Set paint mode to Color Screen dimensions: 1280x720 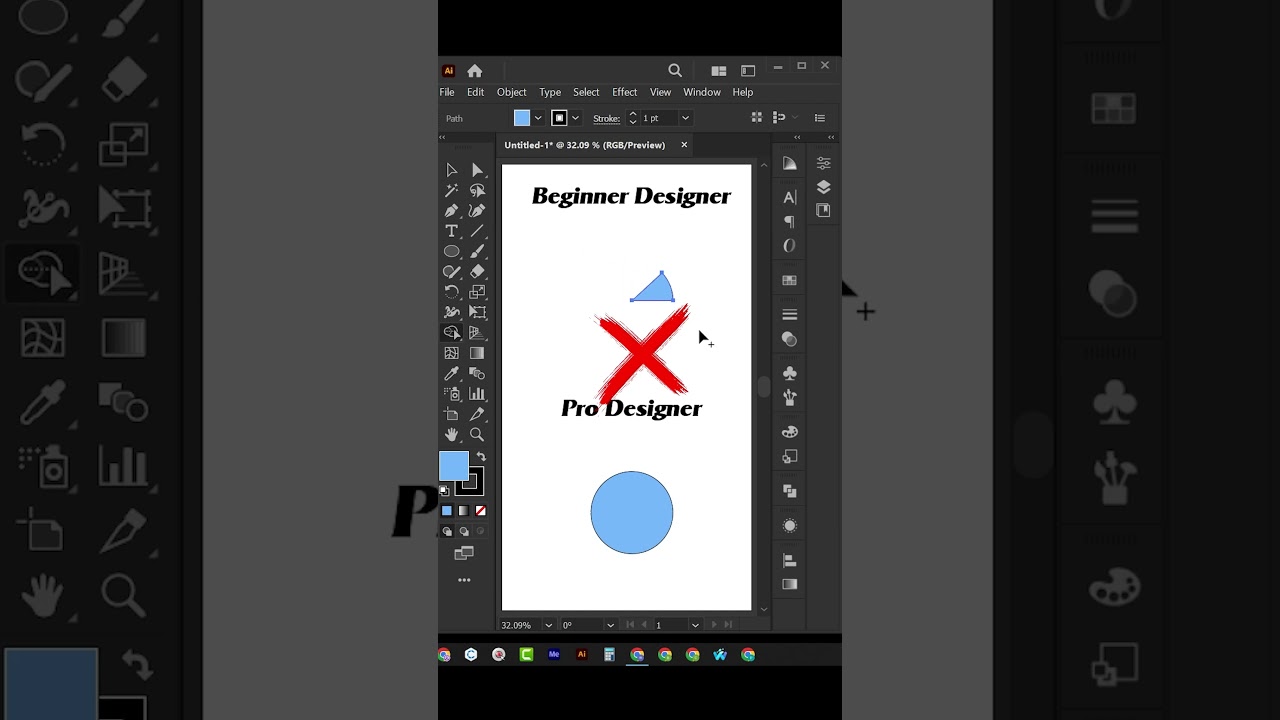coord(447,511)
